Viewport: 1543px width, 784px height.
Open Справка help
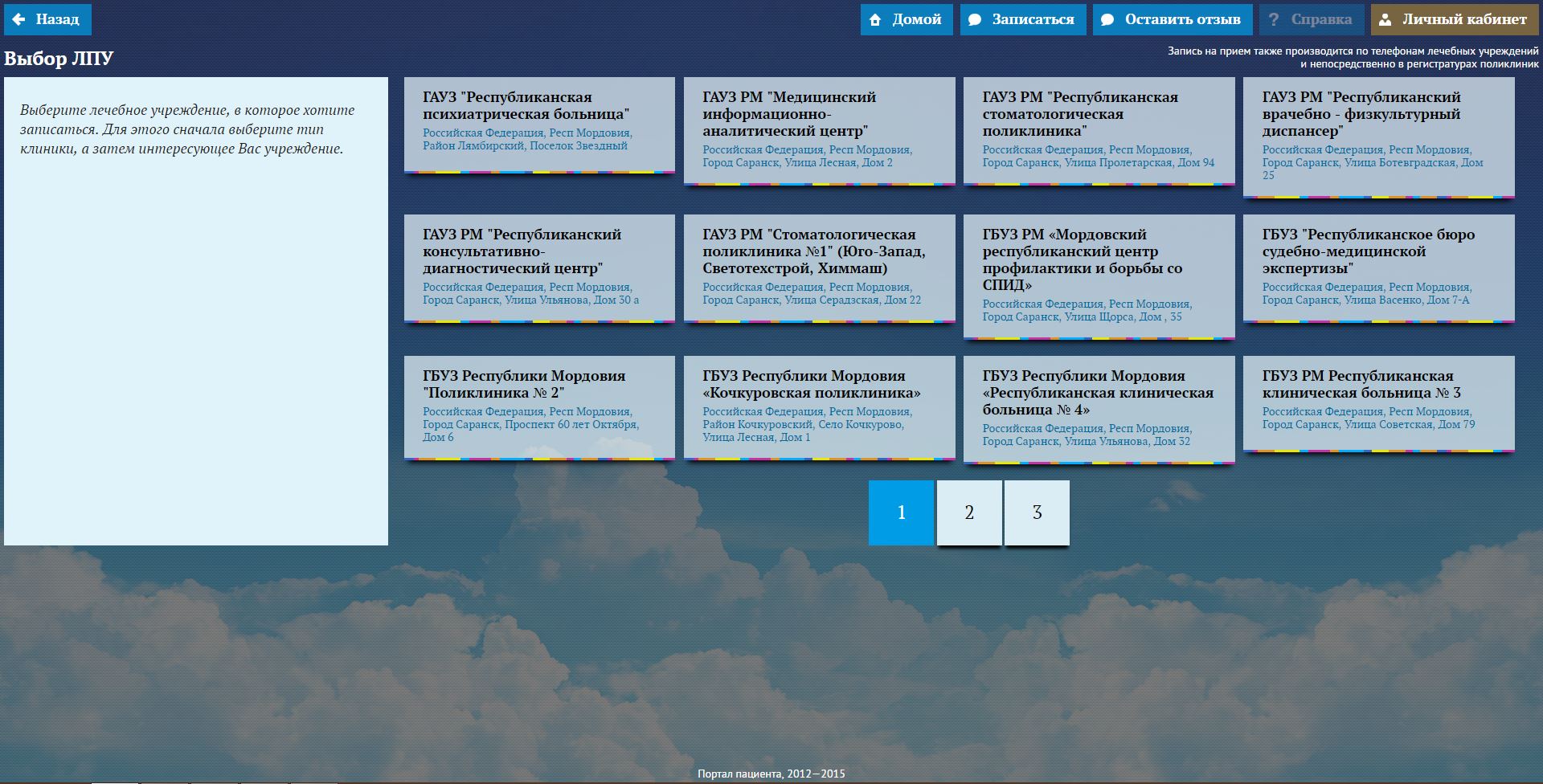pyautogui.click(x=1312, y=19)
